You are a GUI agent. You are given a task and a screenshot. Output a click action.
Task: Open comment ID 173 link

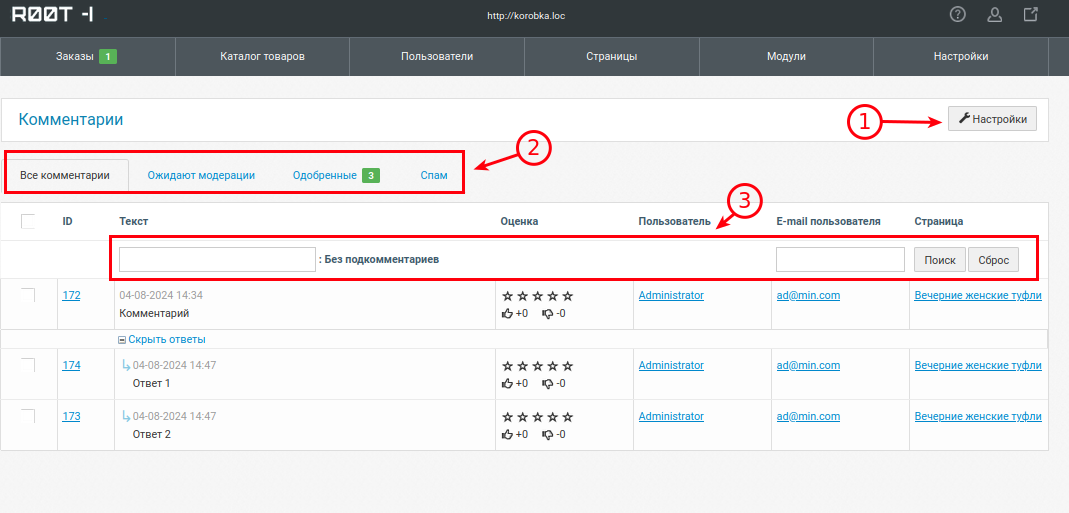click(x=72, y=416)
